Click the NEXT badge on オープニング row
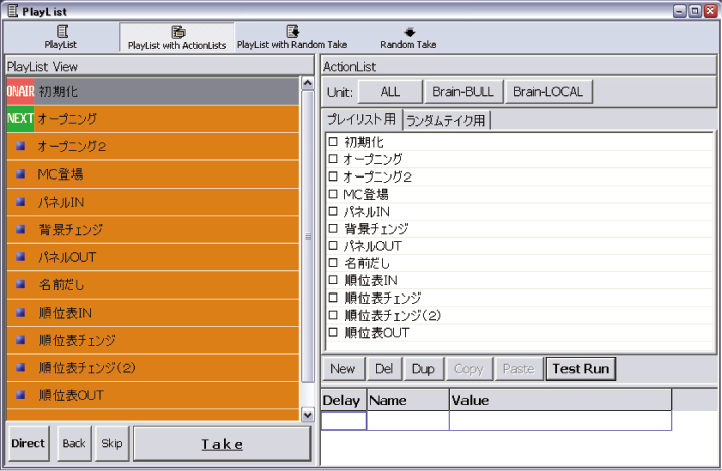Screen dimensions: 722x471 [x=20, y=119]
